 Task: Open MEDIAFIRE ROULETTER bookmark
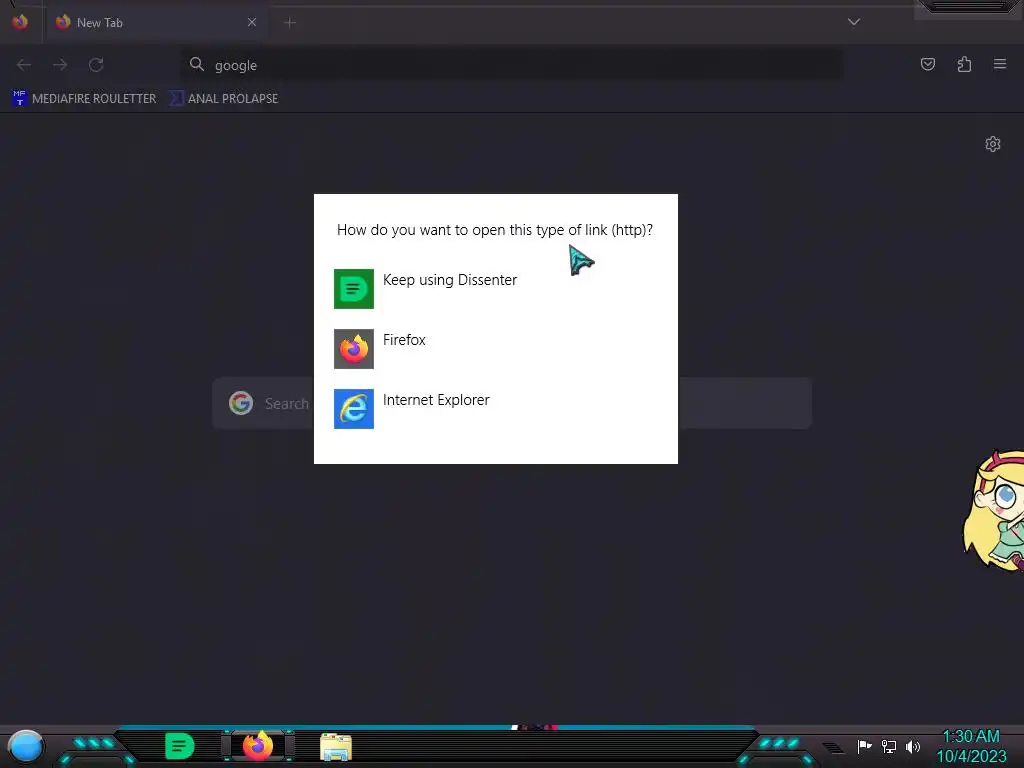coord(84,99)
